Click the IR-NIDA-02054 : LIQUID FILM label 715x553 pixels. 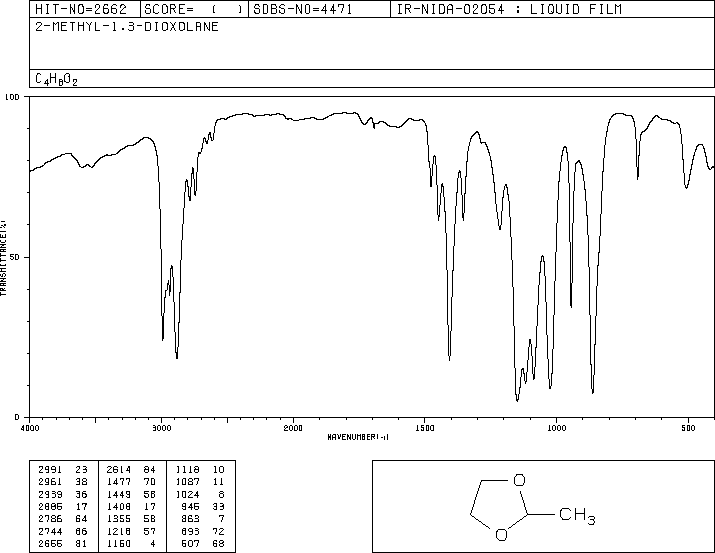point(509,9)
